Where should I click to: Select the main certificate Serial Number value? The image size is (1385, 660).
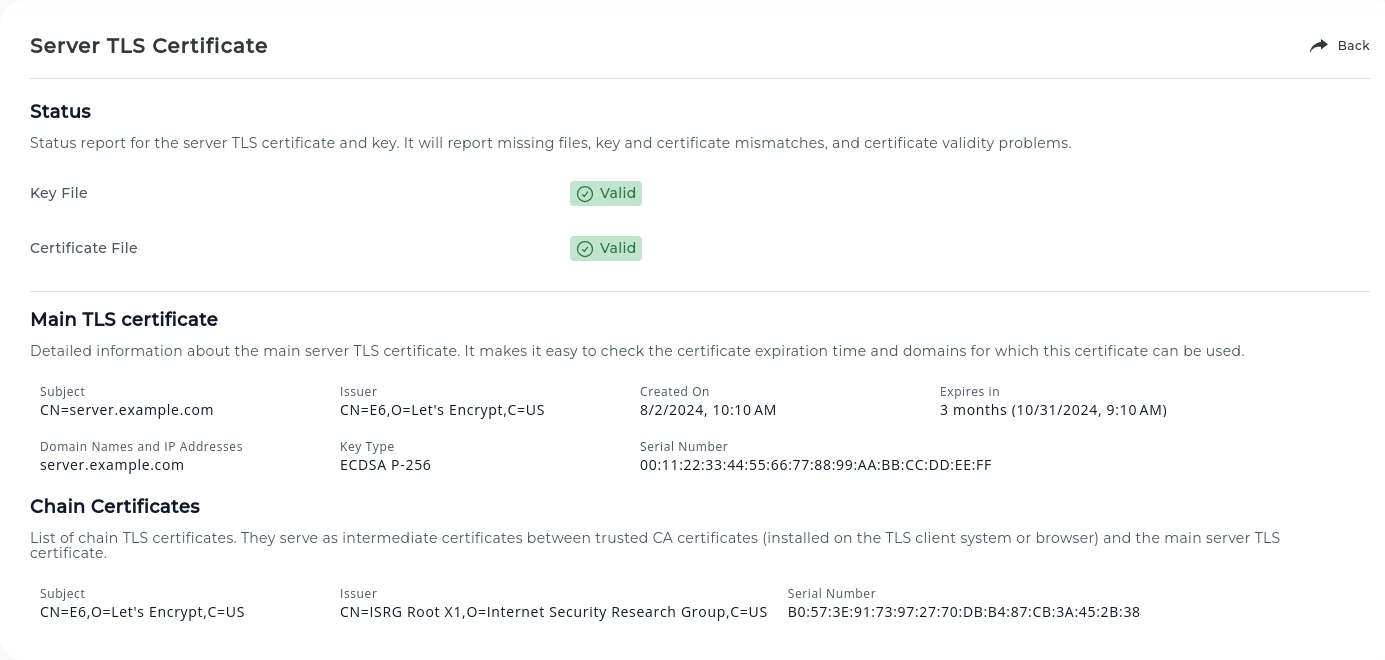pyautogui.click(x=816, y=464)
